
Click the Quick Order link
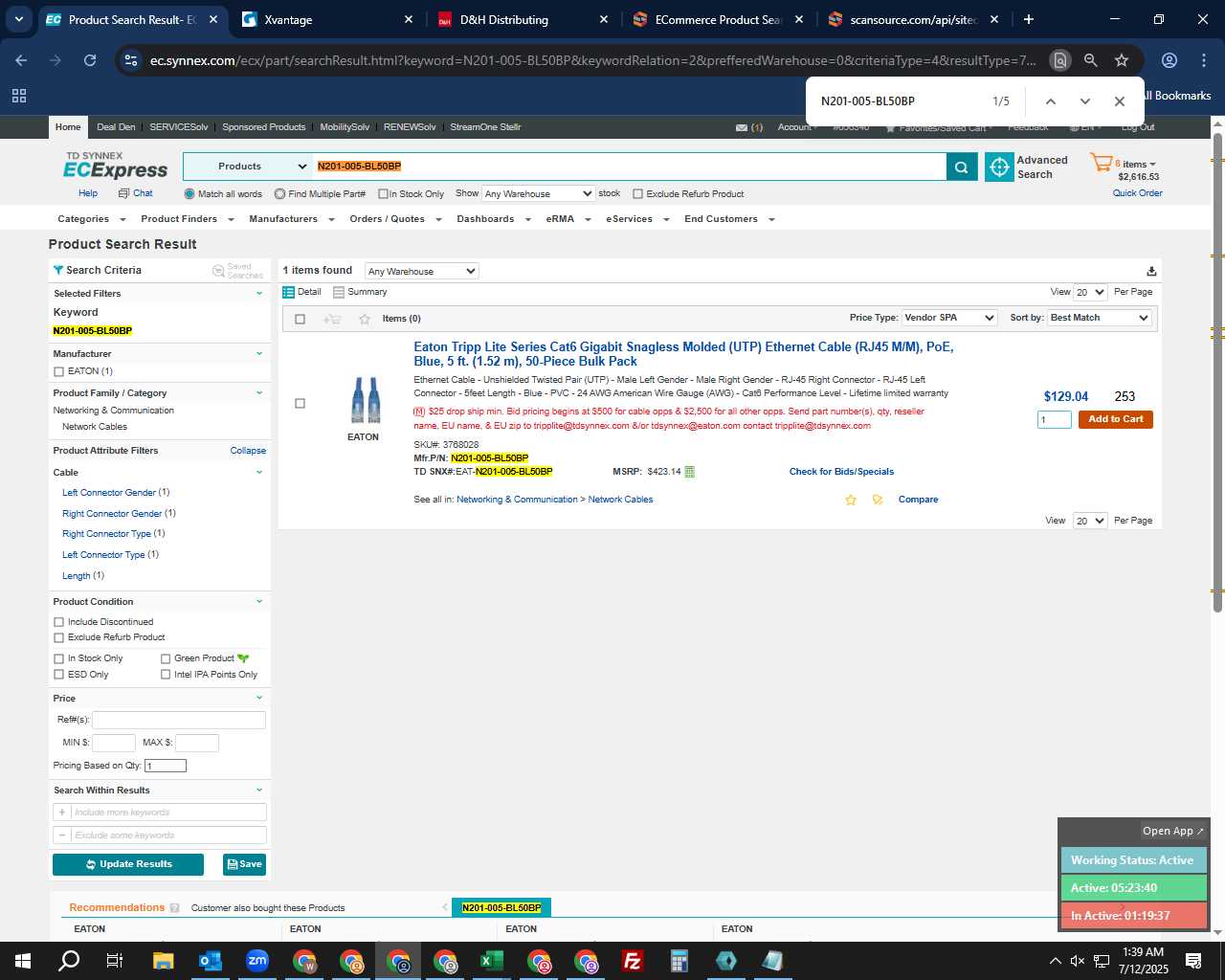tap(1137, 193)
